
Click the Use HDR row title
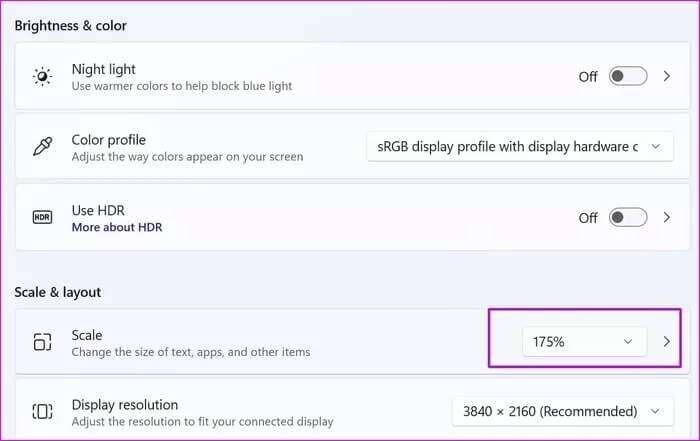(98, 210)
